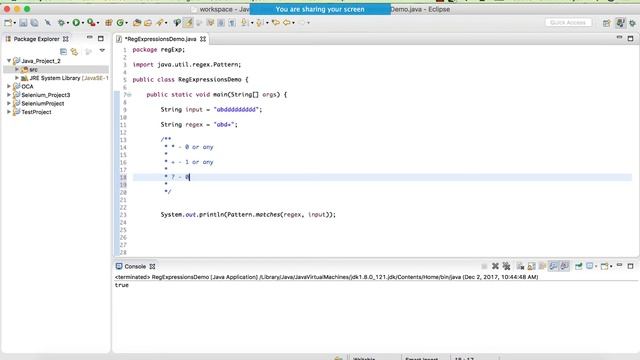Open dropdown next to Debug icon
Image resolution: width=640 pixels, height=360 pixels.
click(68, 23)
